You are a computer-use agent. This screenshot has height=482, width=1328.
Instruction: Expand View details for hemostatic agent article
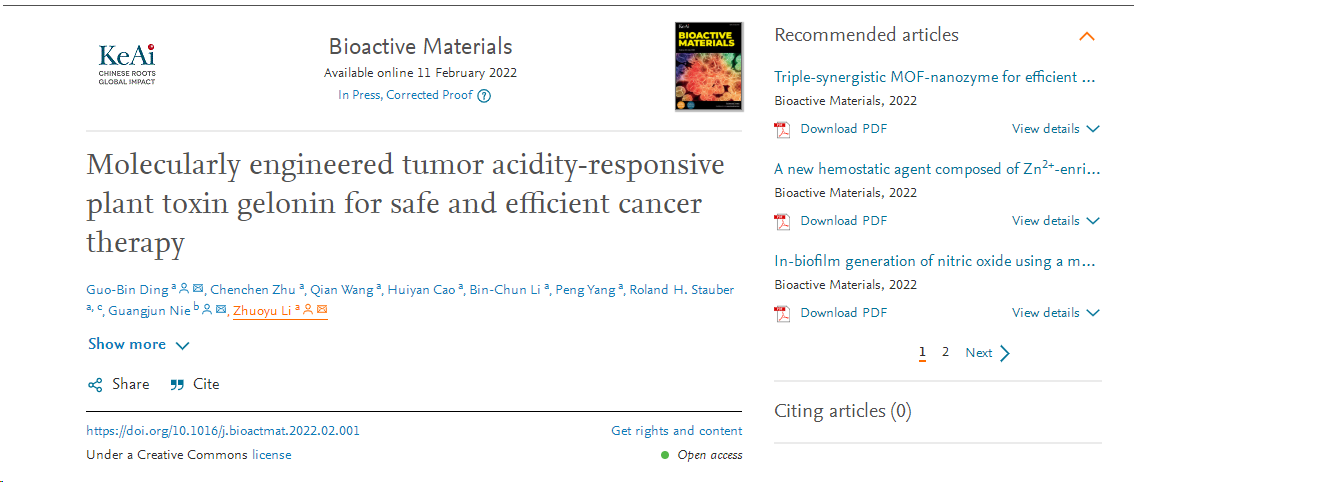click(1055, 221)
